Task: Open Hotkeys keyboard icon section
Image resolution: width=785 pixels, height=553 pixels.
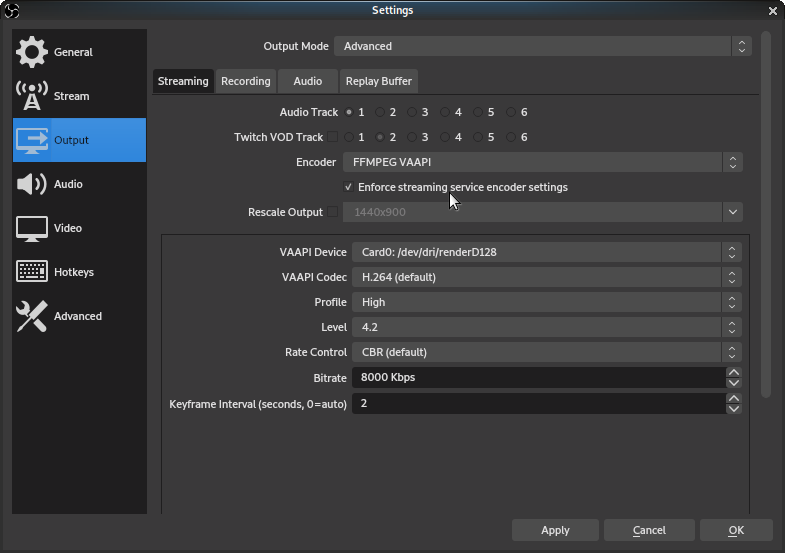Action: pos(32,272)
